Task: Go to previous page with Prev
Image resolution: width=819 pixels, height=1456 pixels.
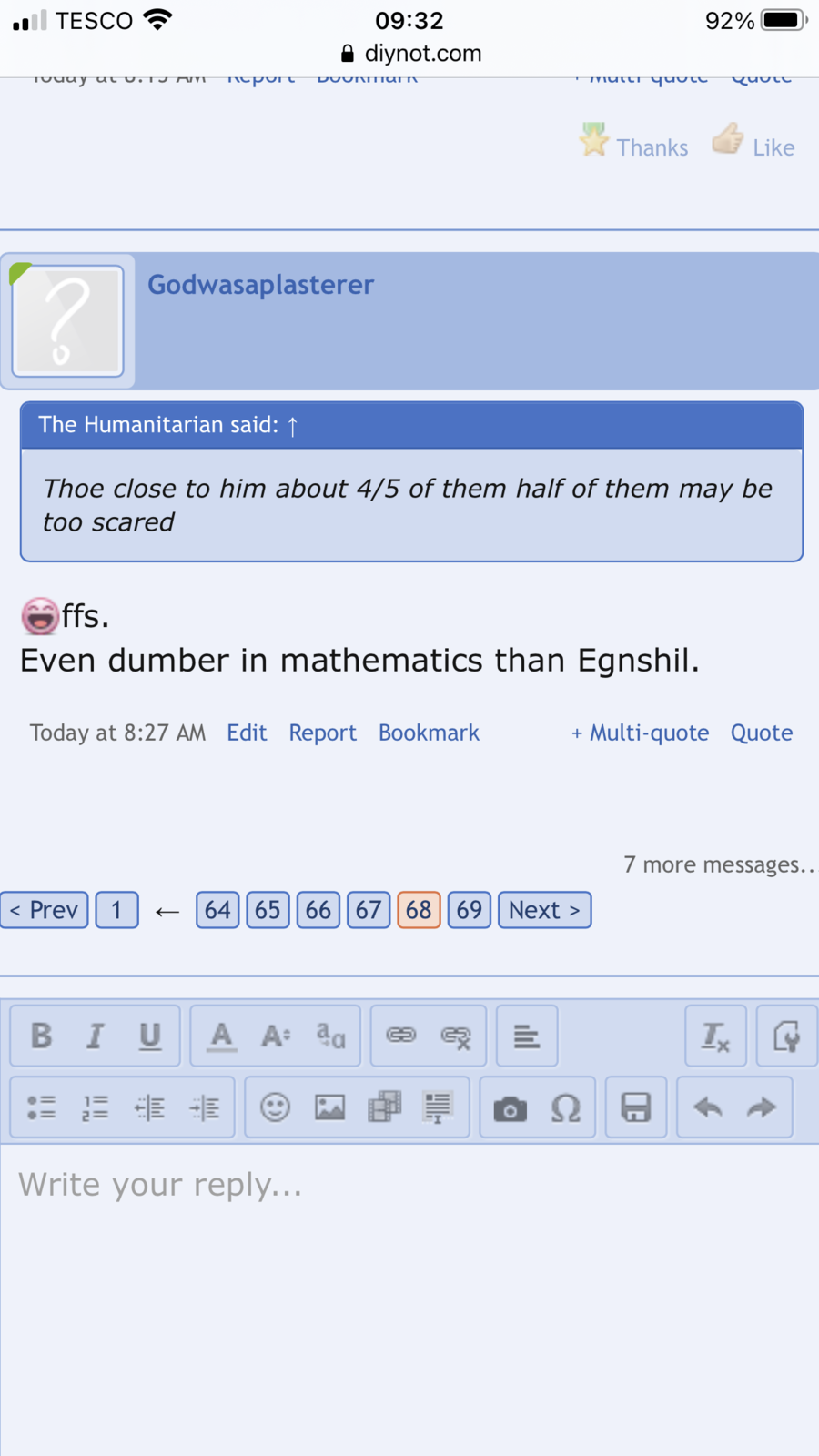Action: (44, 910)
